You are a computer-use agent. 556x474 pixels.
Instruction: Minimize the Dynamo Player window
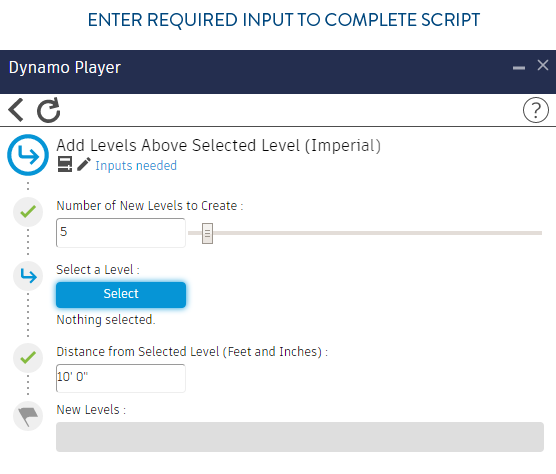[x=519, y=68]
